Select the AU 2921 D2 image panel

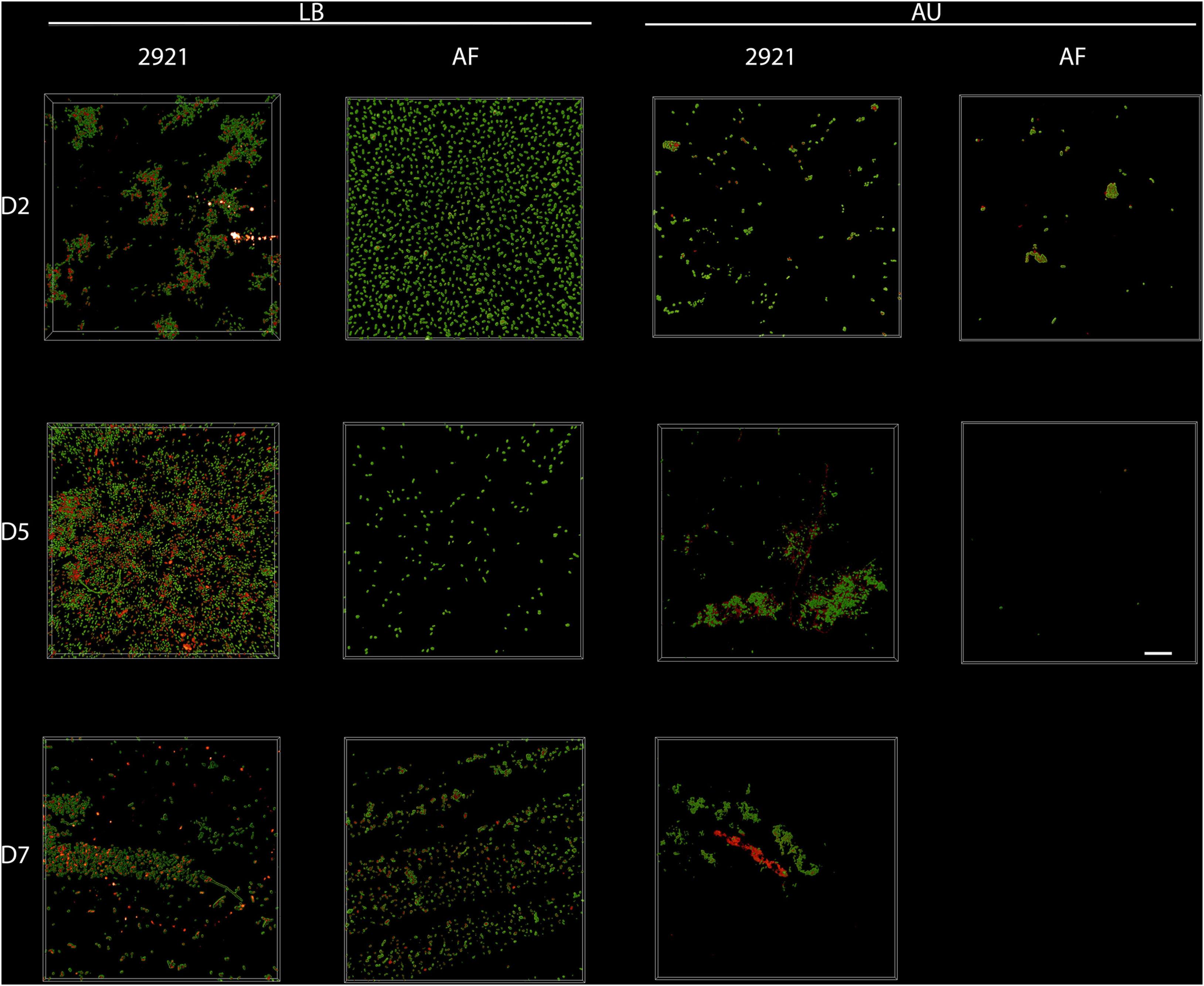[777, 217]
